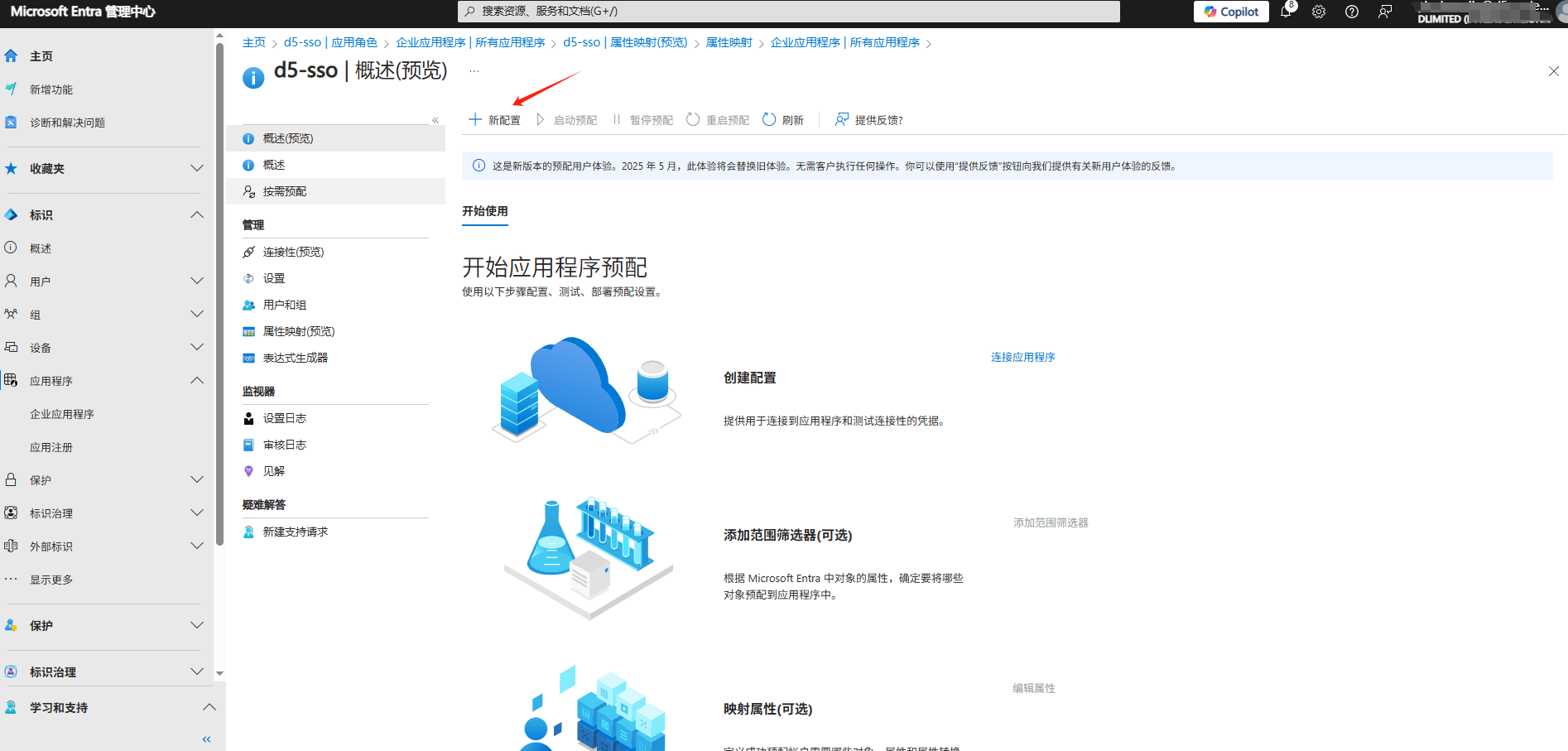Click the 保护 lock icon under 标识
Image resolution: width=1568 pixels, height=751 pixels.
click(11, 480)
